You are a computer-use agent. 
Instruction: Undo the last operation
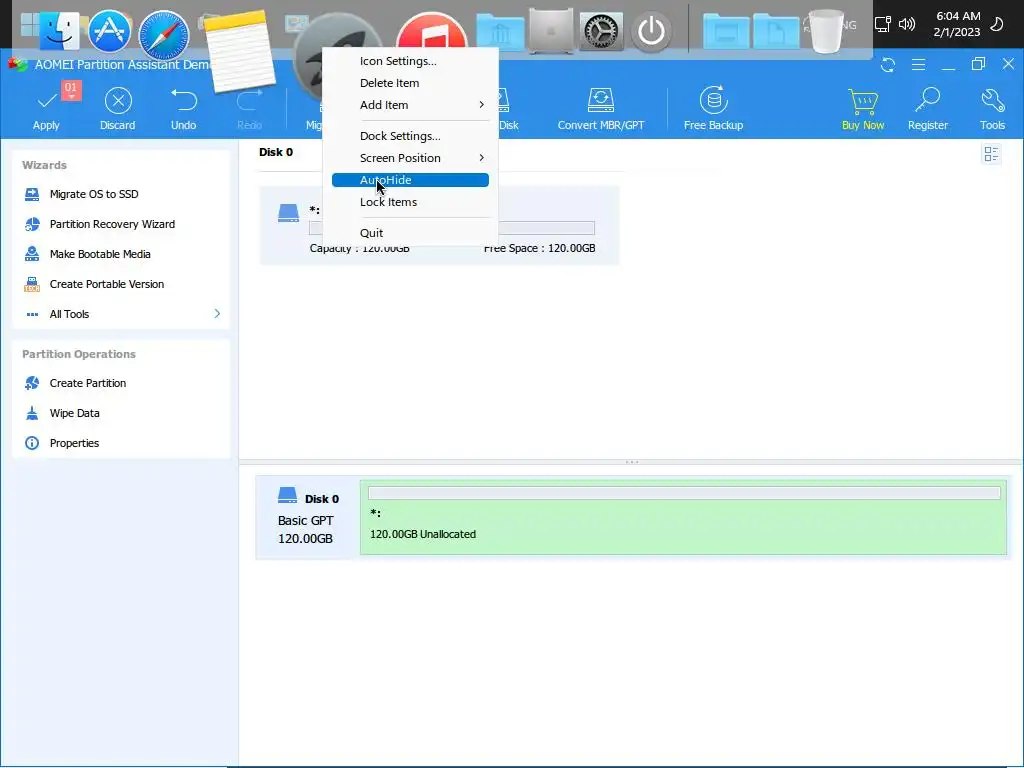coord(184,108)
